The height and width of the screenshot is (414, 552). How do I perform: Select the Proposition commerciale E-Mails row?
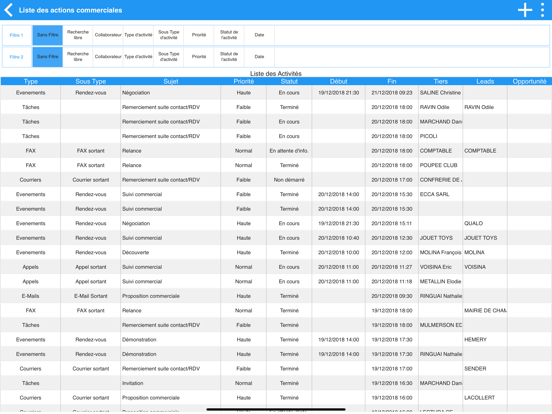tap(276, 296)
